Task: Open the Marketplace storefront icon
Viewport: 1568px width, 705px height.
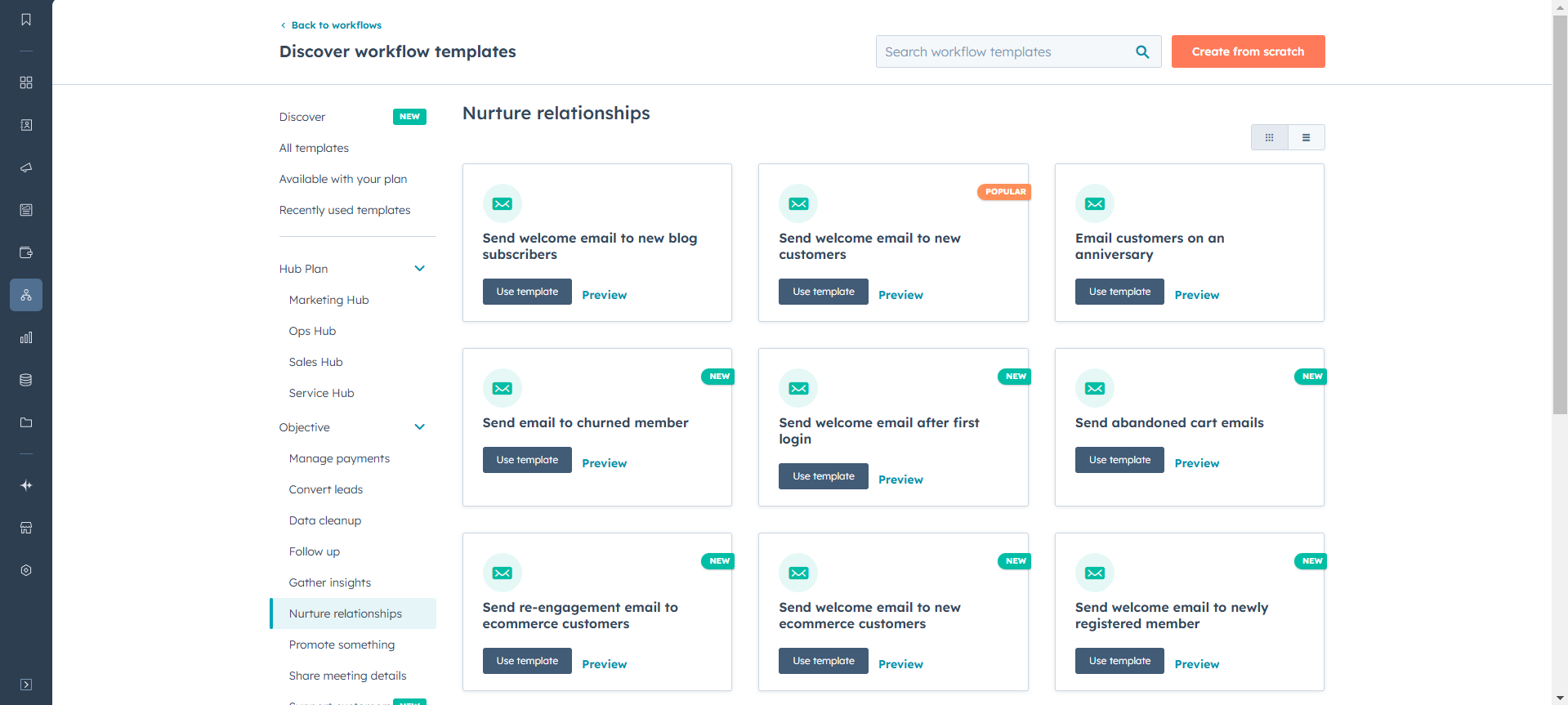Action: click(x=26, y=528)
